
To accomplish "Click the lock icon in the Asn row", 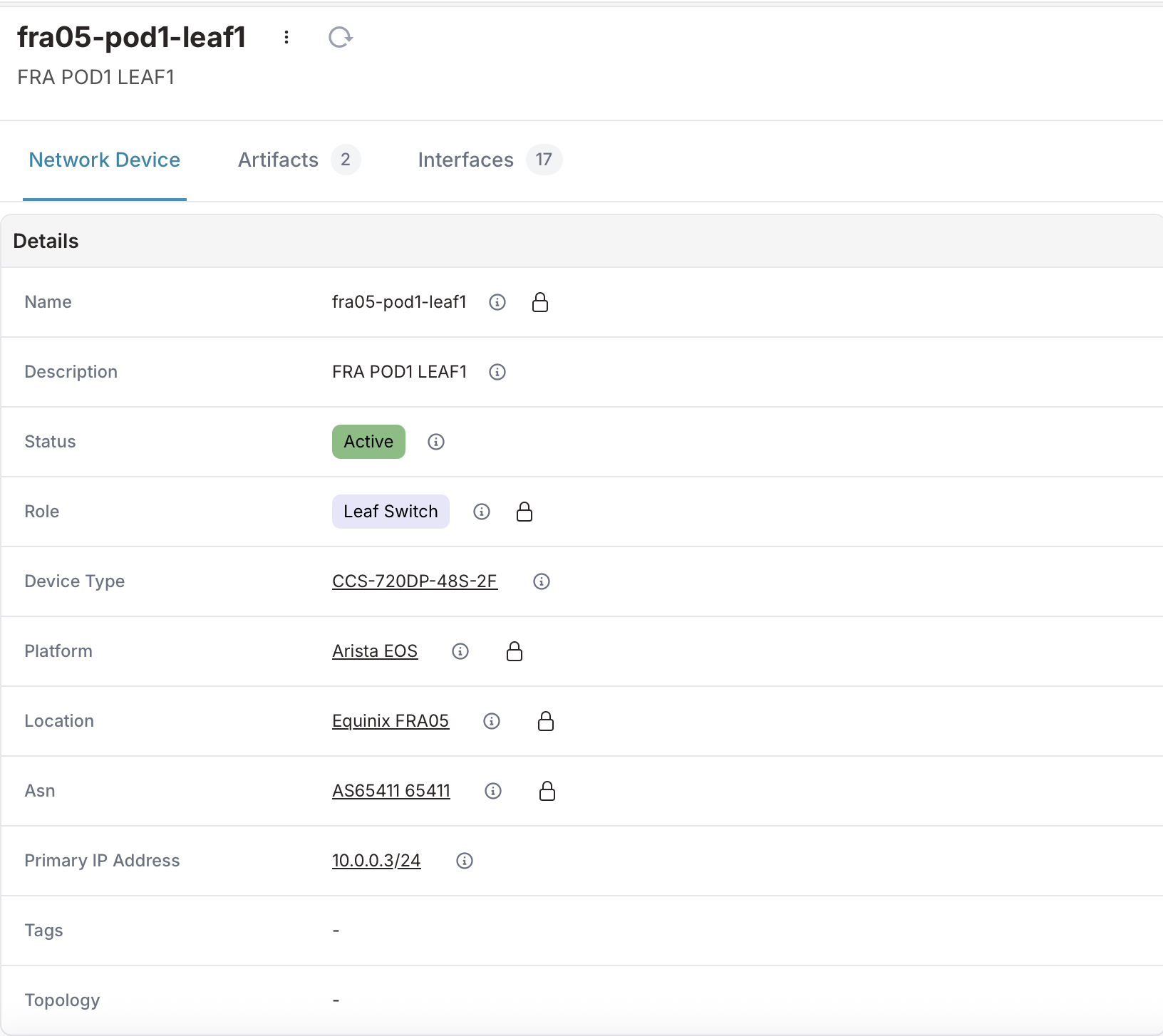I will [x=547, y=791].
